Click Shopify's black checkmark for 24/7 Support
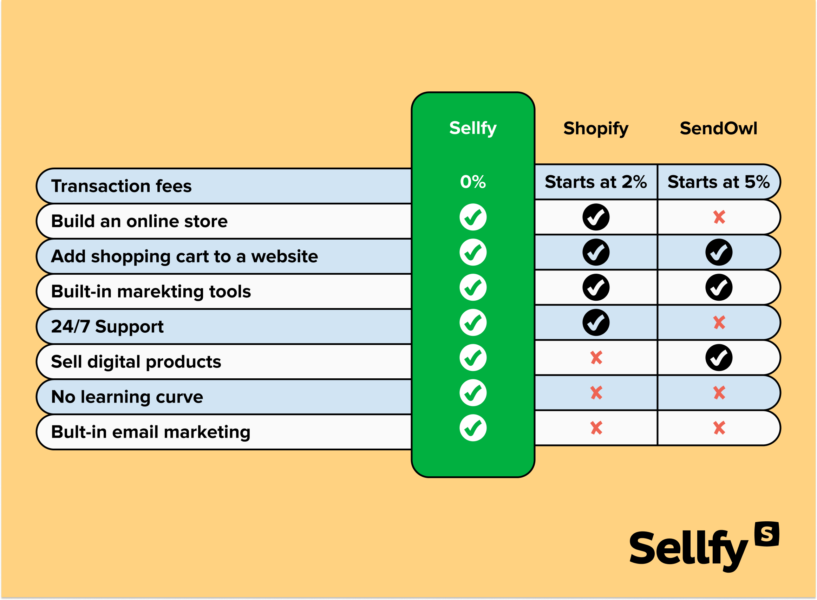 [x=596, y=322]
